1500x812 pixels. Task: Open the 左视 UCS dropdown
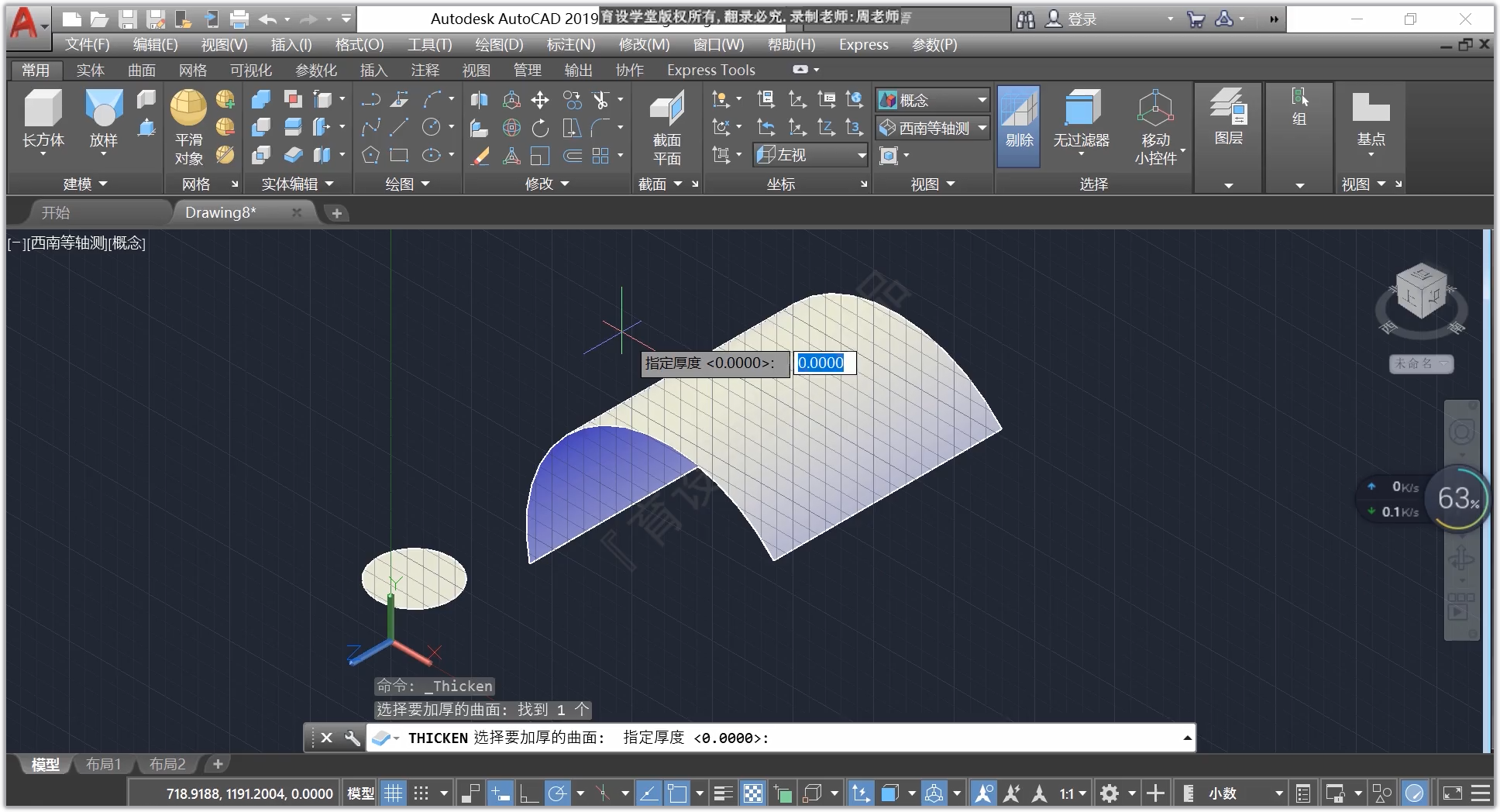pos(811,155)
